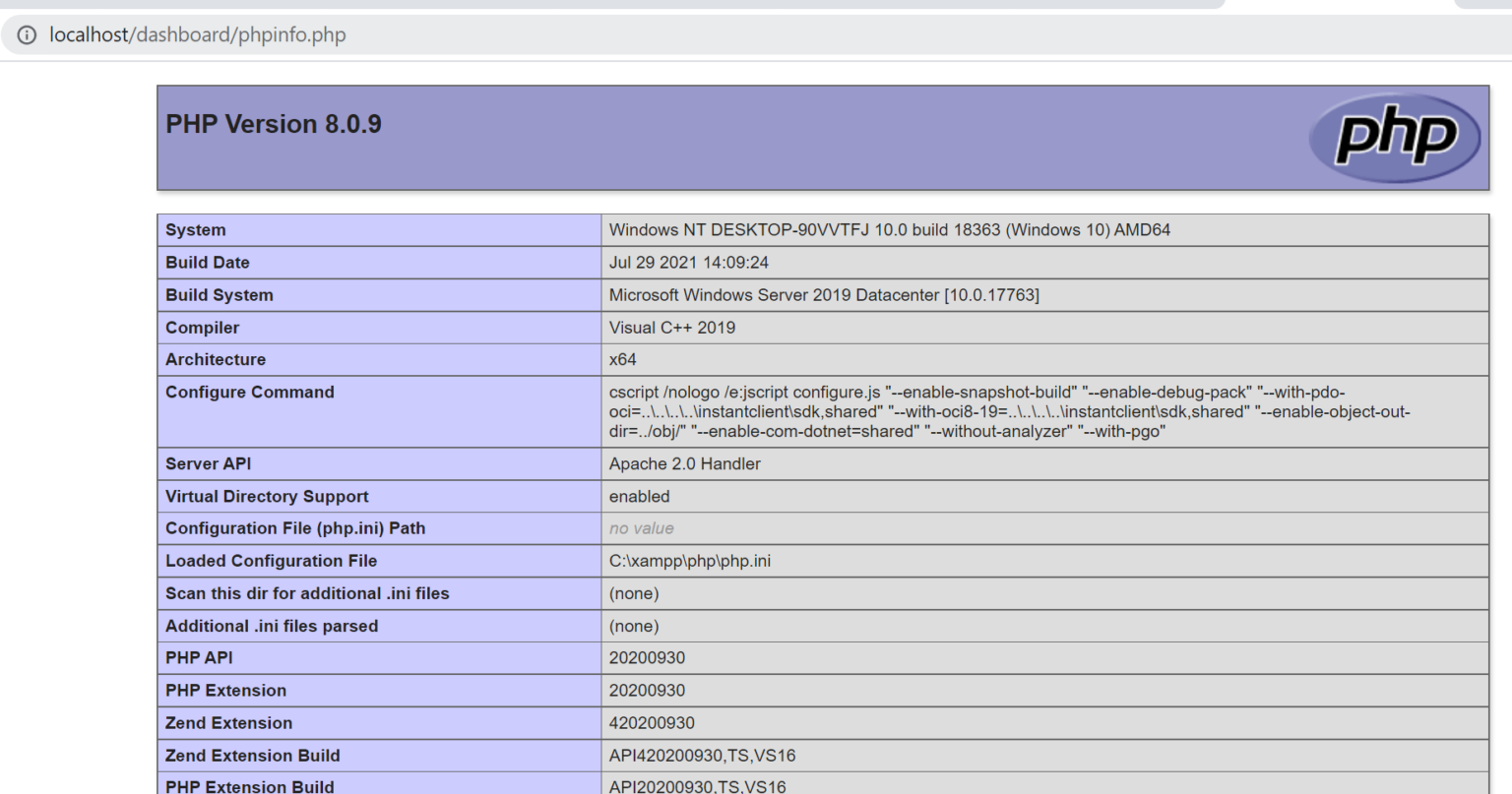This screenshot has width=1512, height=794.
Task: Click the Virtual Directory Support enabled value
Action: [x=639, y=497]
